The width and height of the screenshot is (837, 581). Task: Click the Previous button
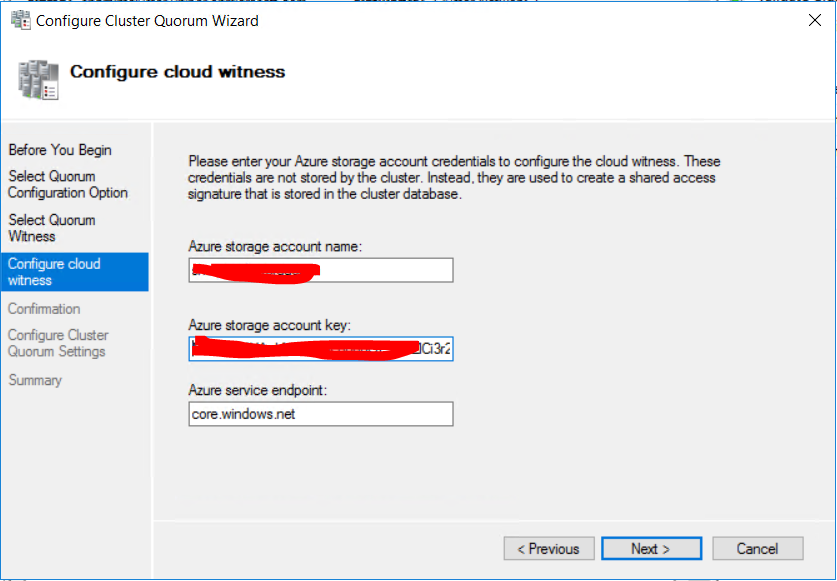[x=549, y=548]
